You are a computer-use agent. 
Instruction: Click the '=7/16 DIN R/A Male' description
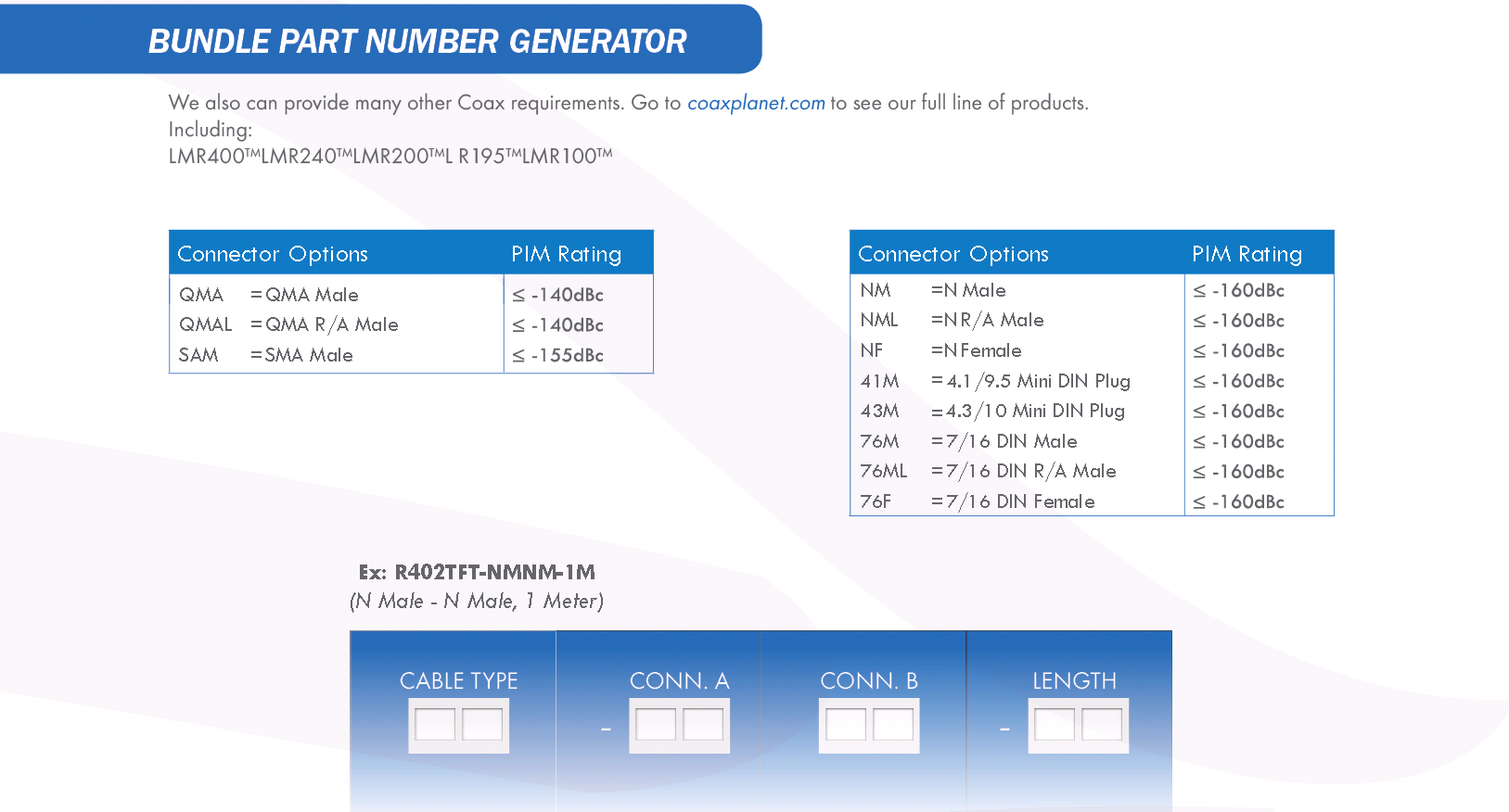1024,471
